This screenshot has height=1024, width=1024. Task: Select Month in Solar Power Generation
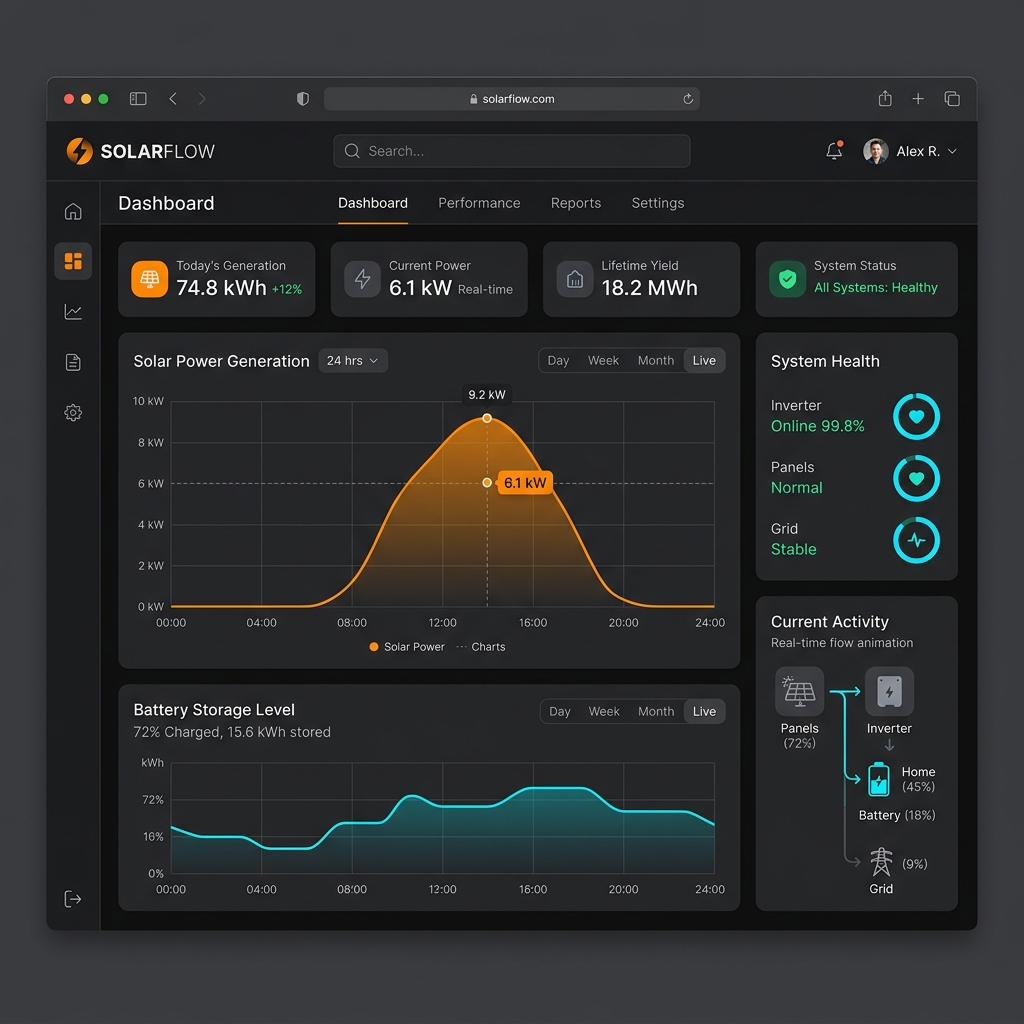tap(656, 360)
